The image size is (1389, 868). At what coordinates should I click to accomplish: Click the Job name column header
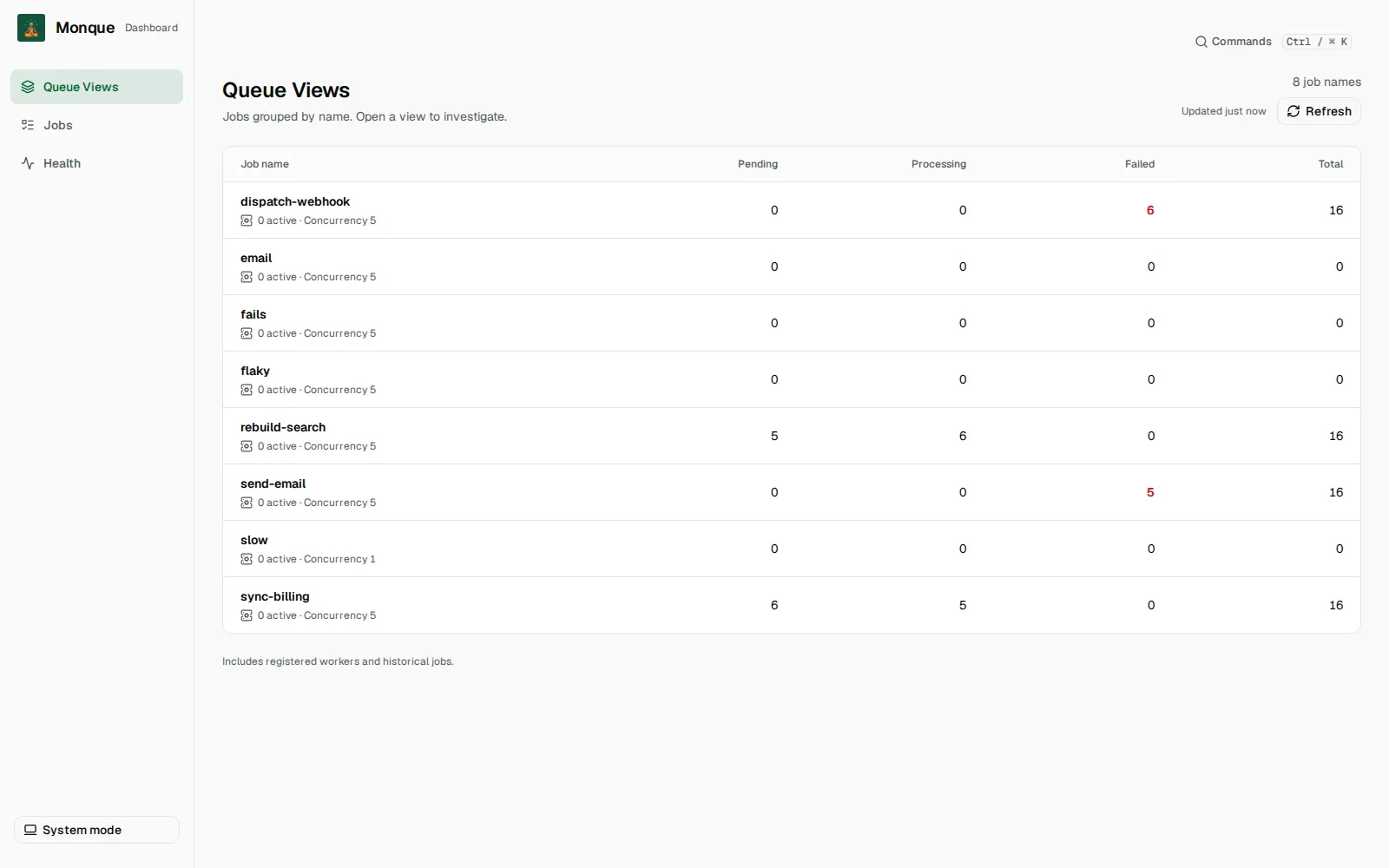tap(265, 164)
